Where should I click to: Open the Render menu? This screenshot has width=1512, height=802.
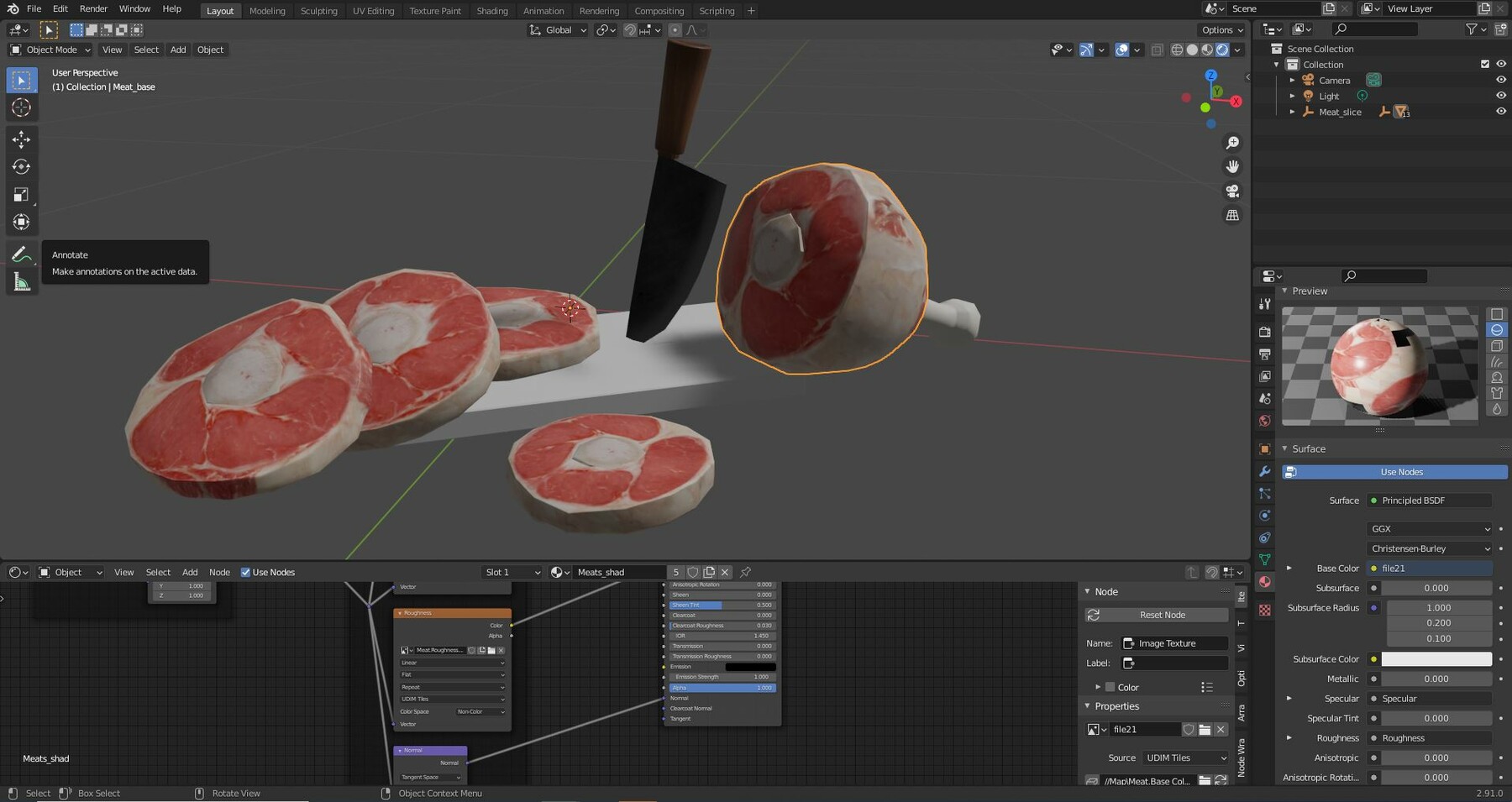point(93,8)
